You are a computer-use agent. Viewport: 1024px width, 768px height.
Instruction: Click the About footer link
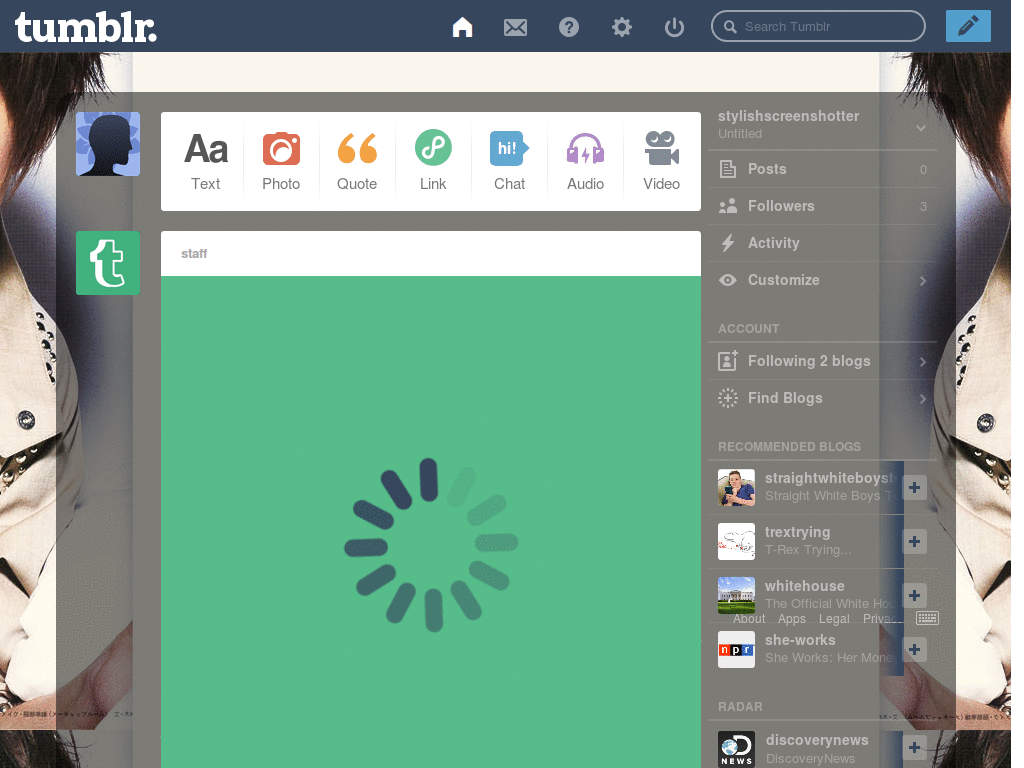pyautogui.click(x=748, y=618)
